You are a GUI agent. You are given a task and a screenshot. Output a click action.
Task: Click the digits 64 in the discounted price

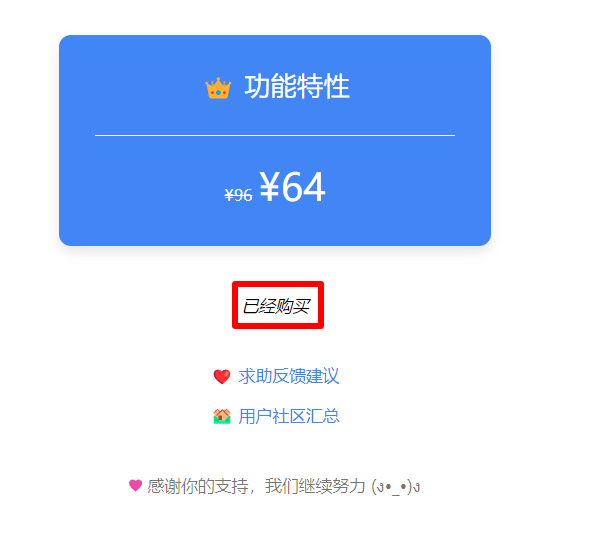(303, 187)
